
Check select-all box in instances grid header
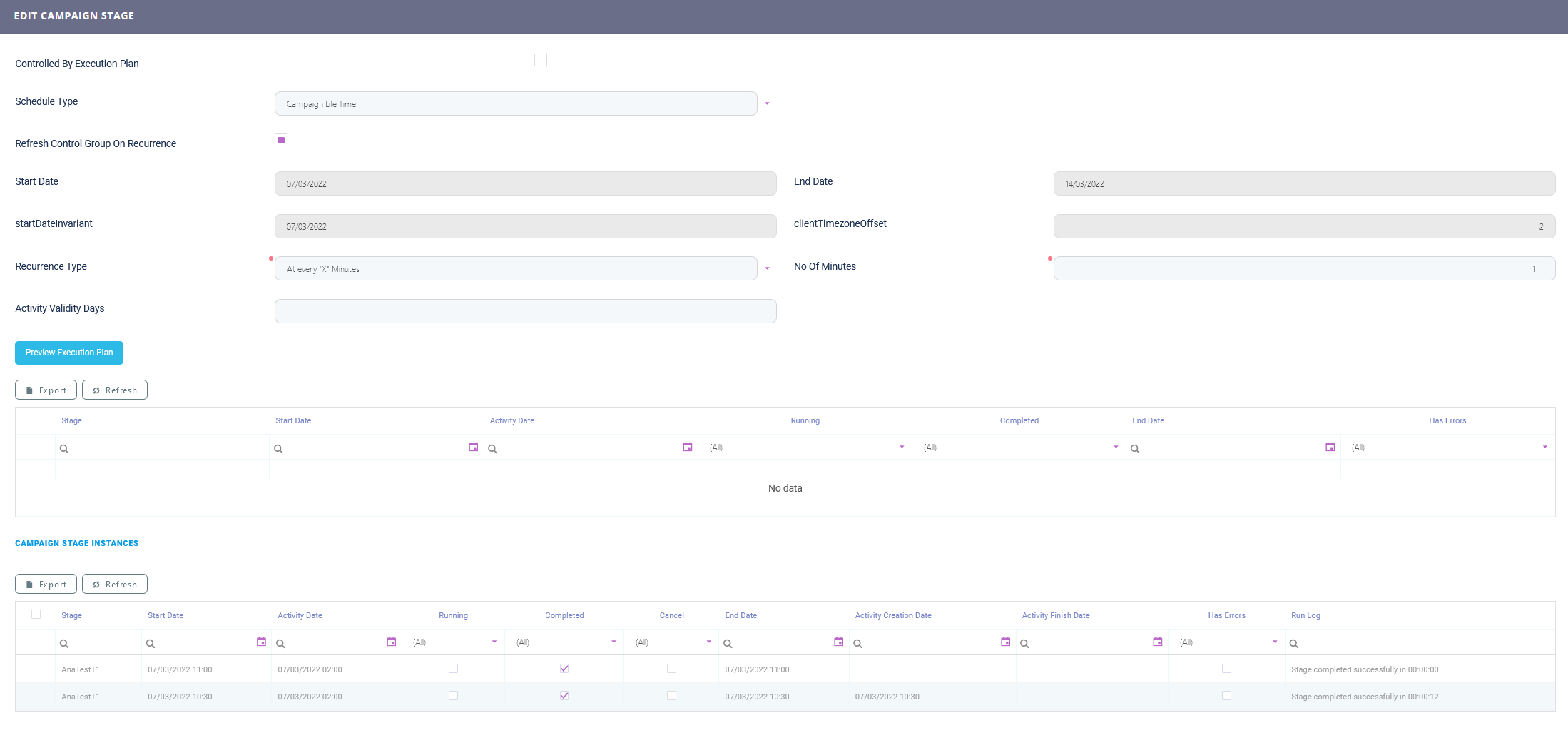pyautogui.click(x=36, y=615)
